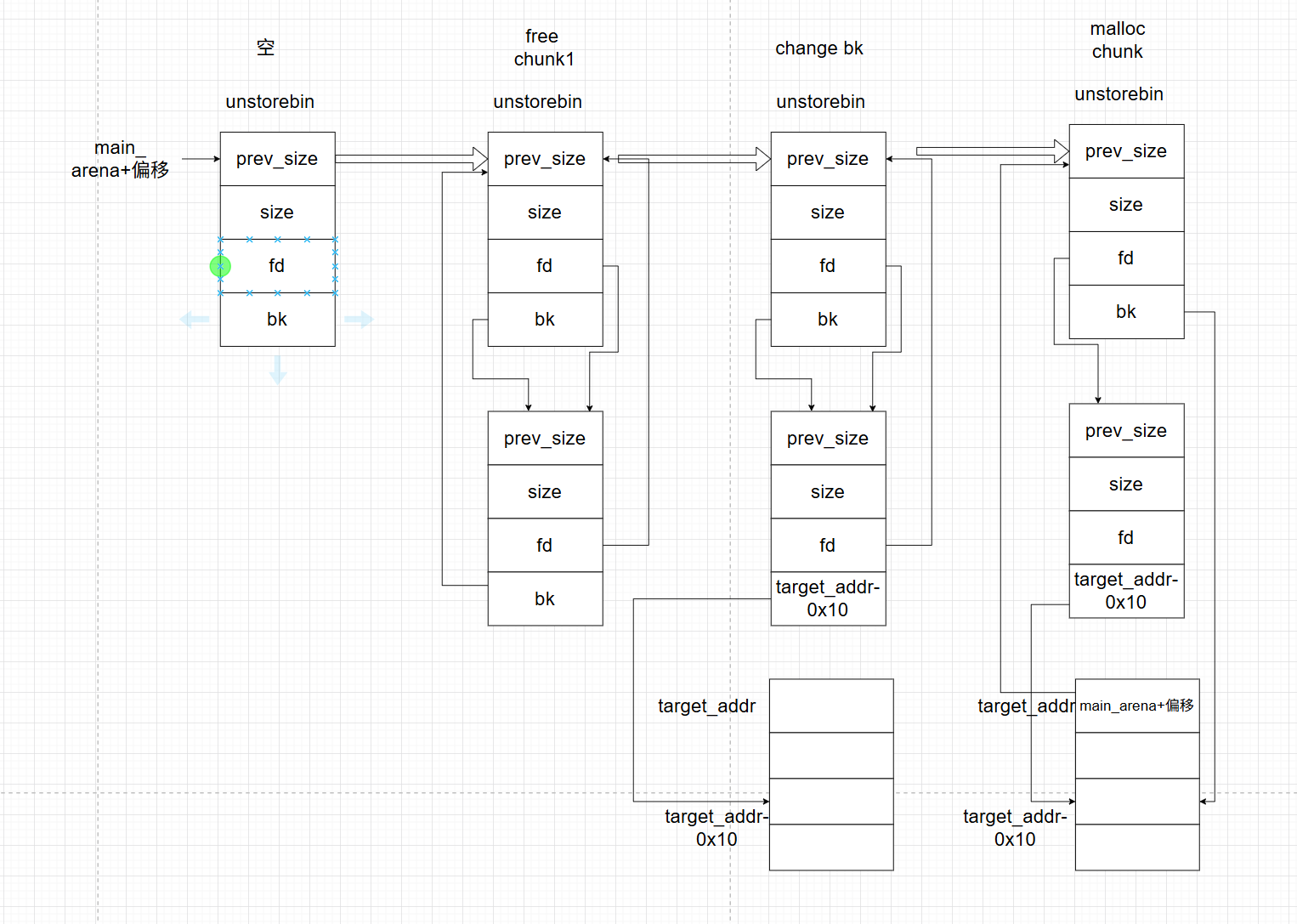Click the unstorebin label under malloc chunk

(x=1119, y=94)
